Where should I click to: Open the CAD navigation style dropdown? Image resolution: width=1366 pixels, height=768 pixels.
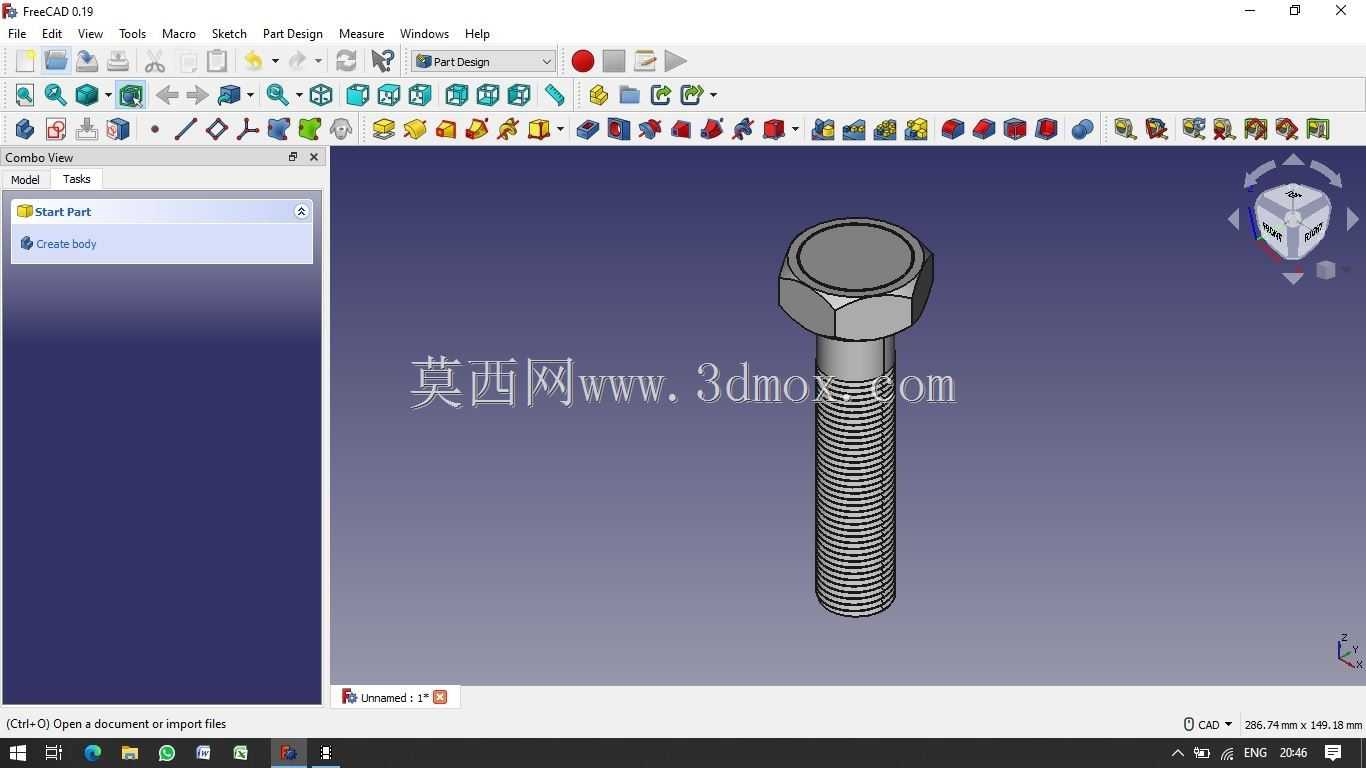tap(1208, 724)
